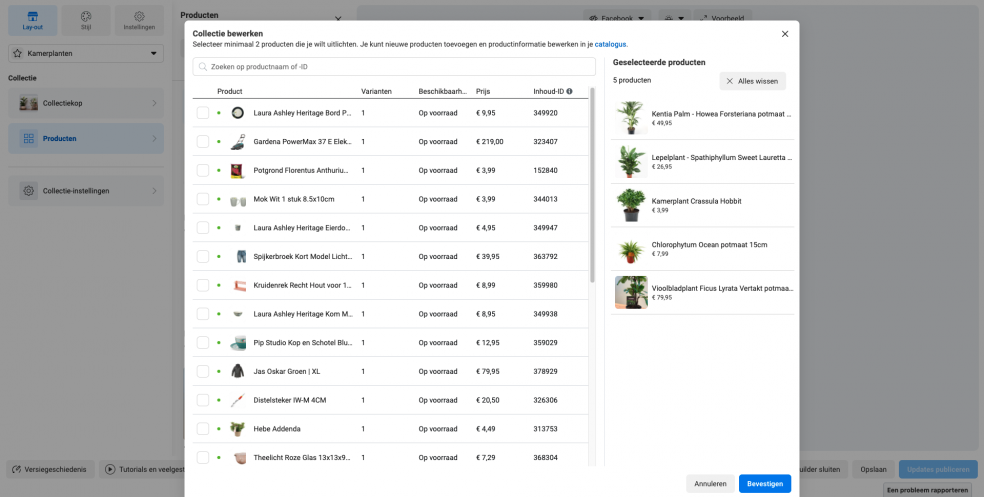
Task: Click the Inhoud-ID 378929 cell
Action: point(545,371)
